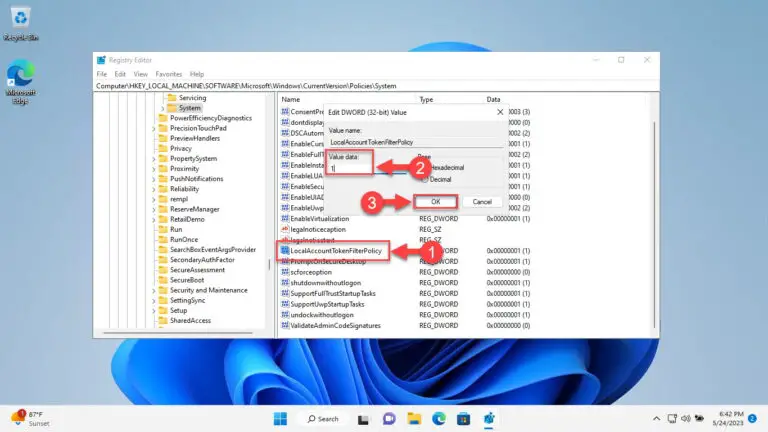This screenshot has height=432, width=768.
Task: Open the Edit menu
Action: 120,74
